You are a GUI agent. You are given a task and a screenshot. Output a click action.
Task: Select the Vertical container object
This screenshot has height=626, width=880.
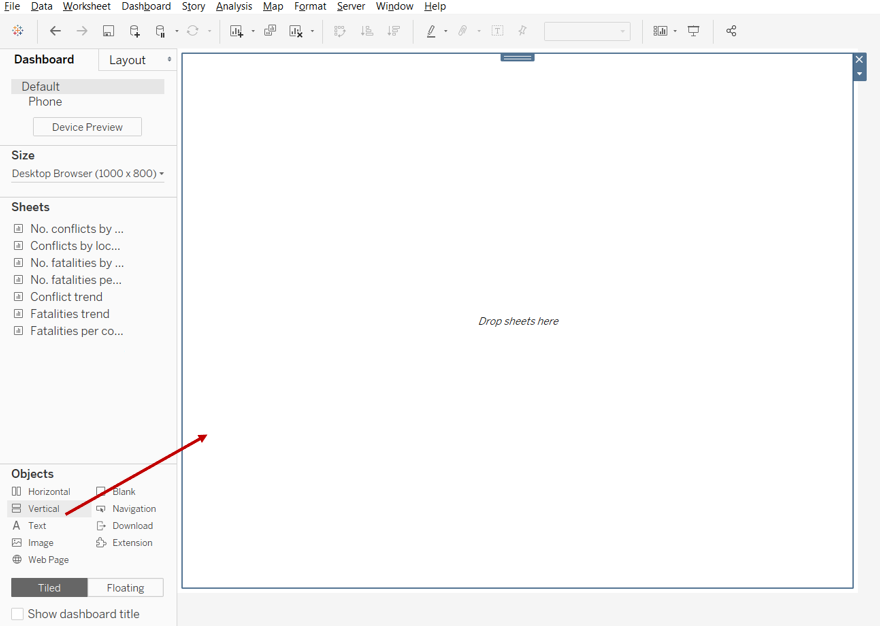43,509
